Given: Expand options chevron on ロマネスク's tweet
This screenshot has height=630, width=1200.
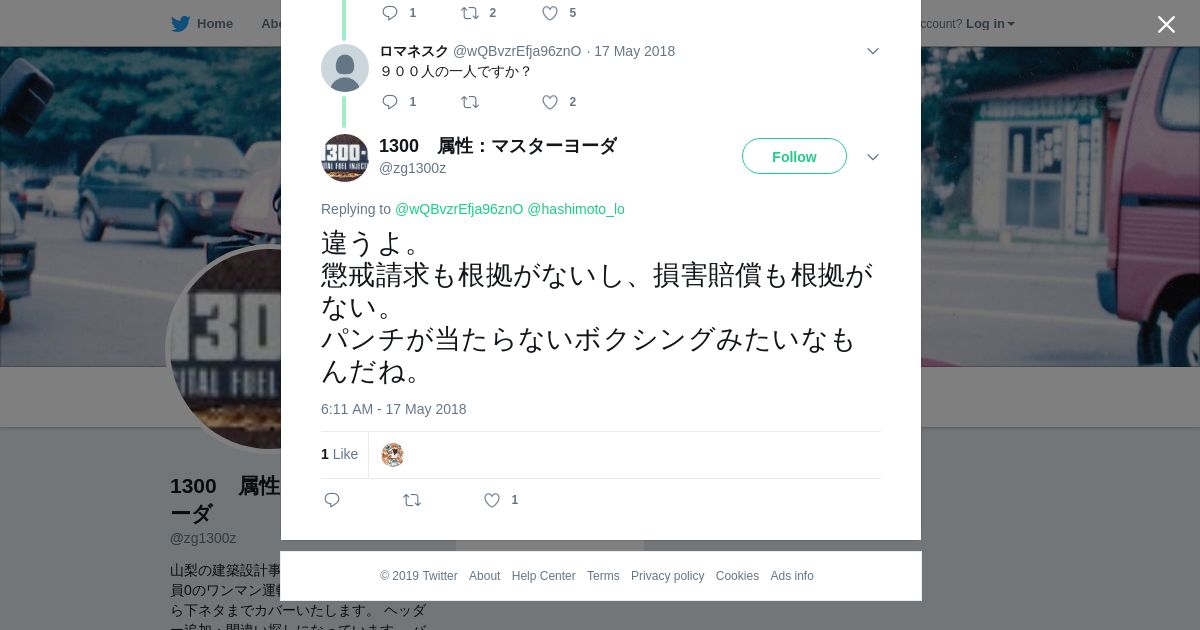Looking at the screenshot, I should coord(872,51).
